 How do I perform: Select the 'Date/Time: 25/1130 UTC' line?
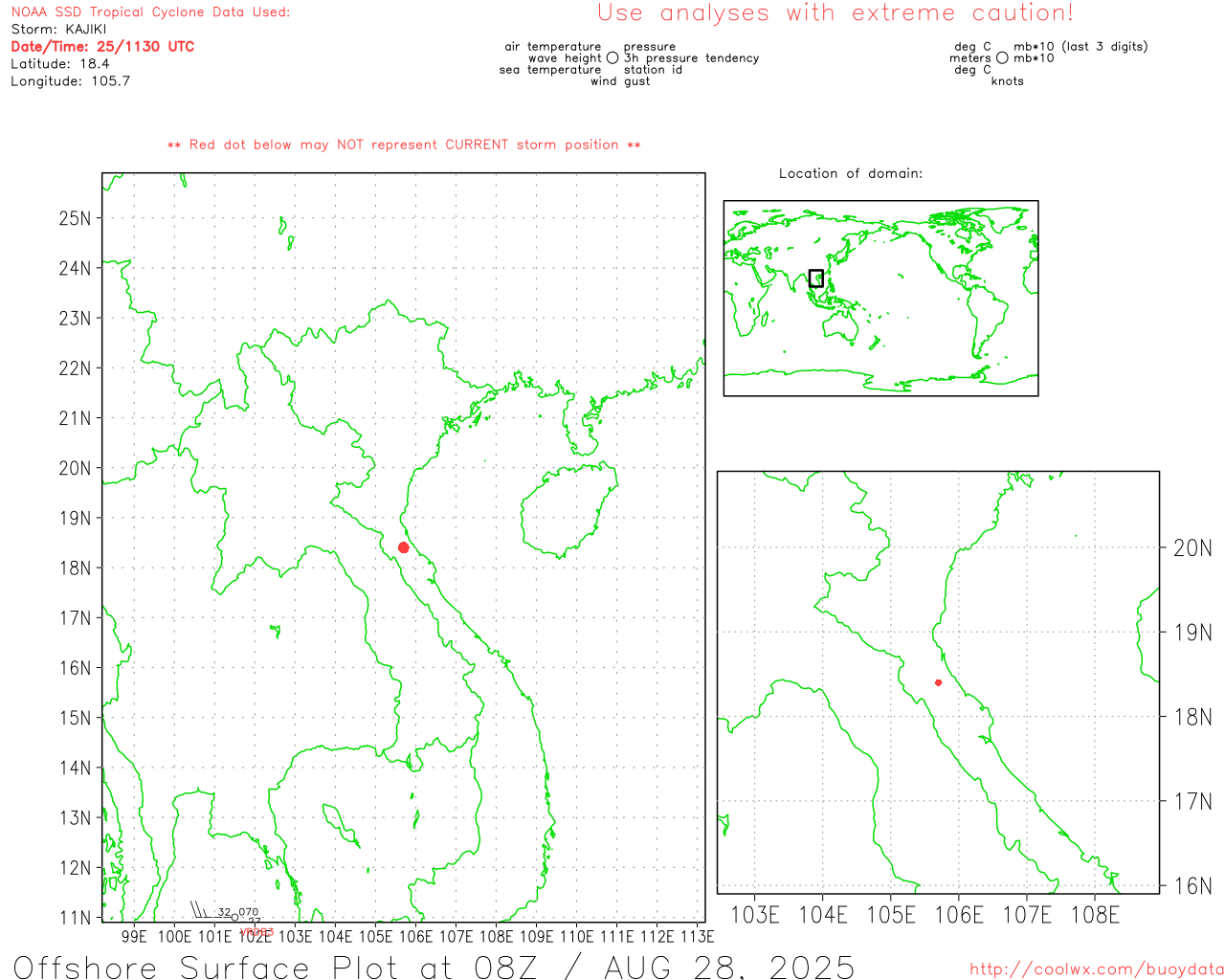pyautogui.click(x=102, y=47)
